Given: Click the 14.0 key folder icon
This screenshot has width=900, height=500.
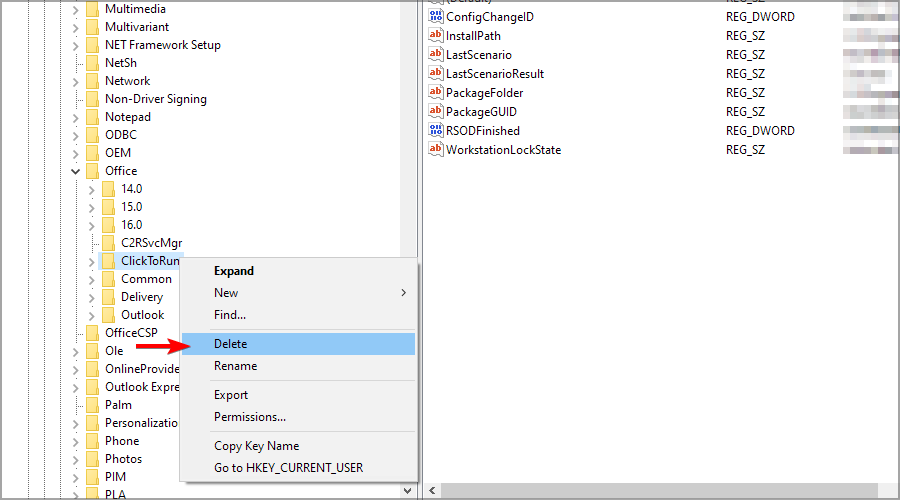Looking at the screenshot, I should coord(108,189).
